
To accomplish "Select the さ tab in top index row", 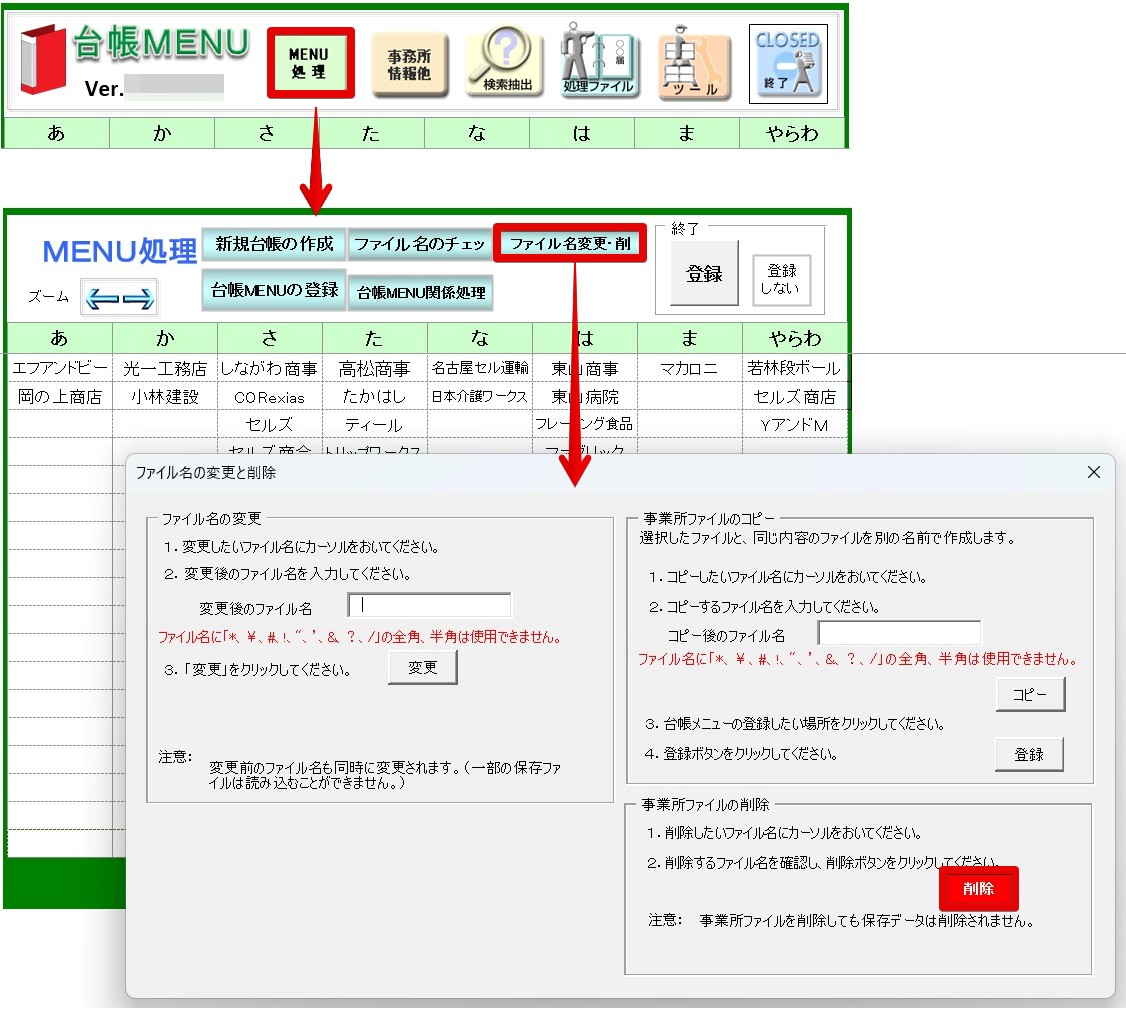I will point(266,133).
